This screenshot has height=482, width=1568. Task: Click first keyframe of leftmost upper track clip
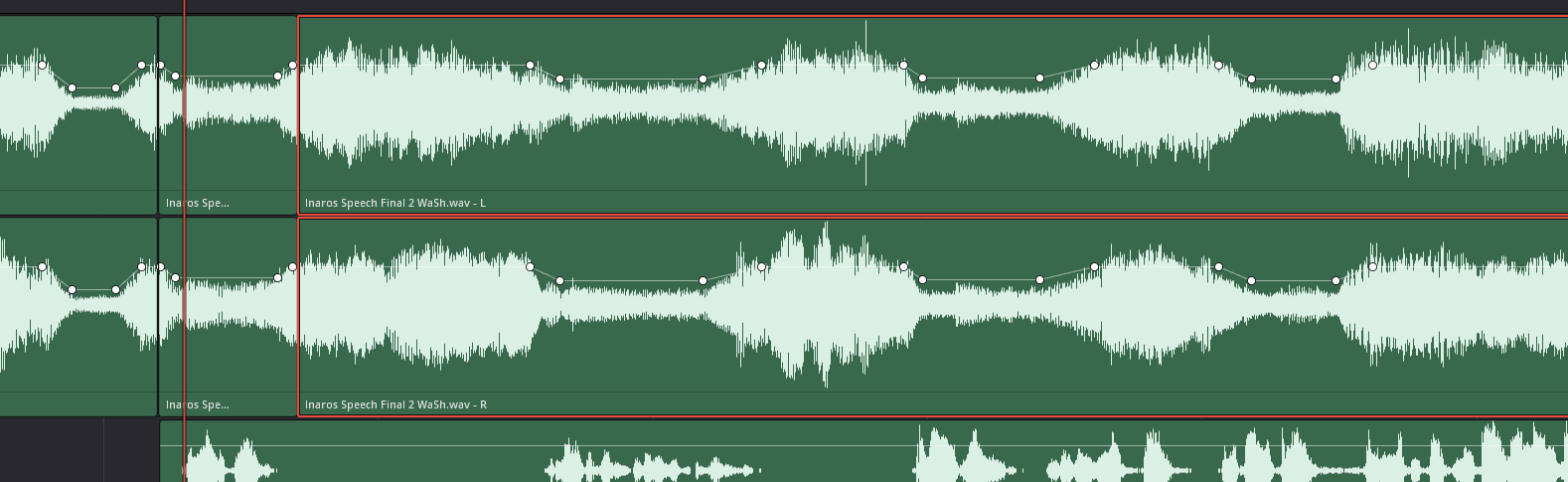(x=43, y=66)
